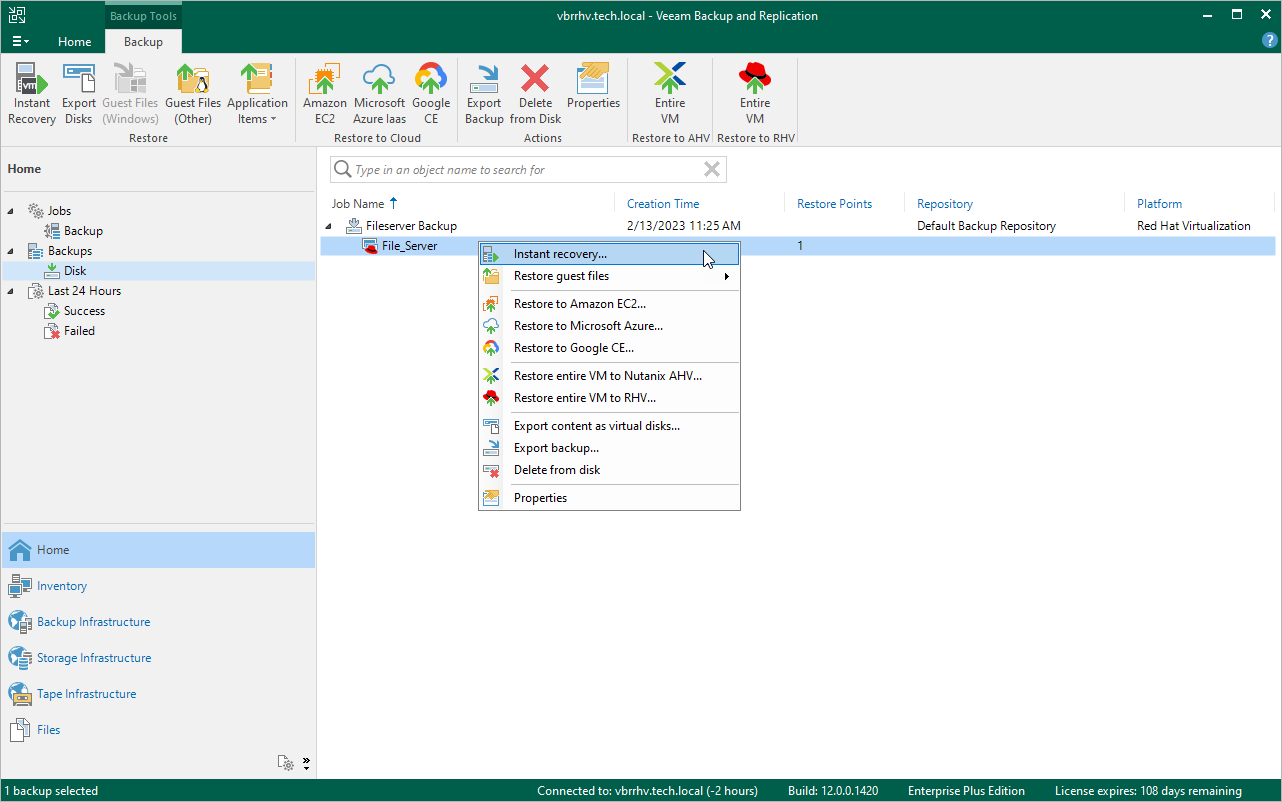Sort by Restore Points column
Viewport: 1282px width, 802px height.
click(834, 204)
